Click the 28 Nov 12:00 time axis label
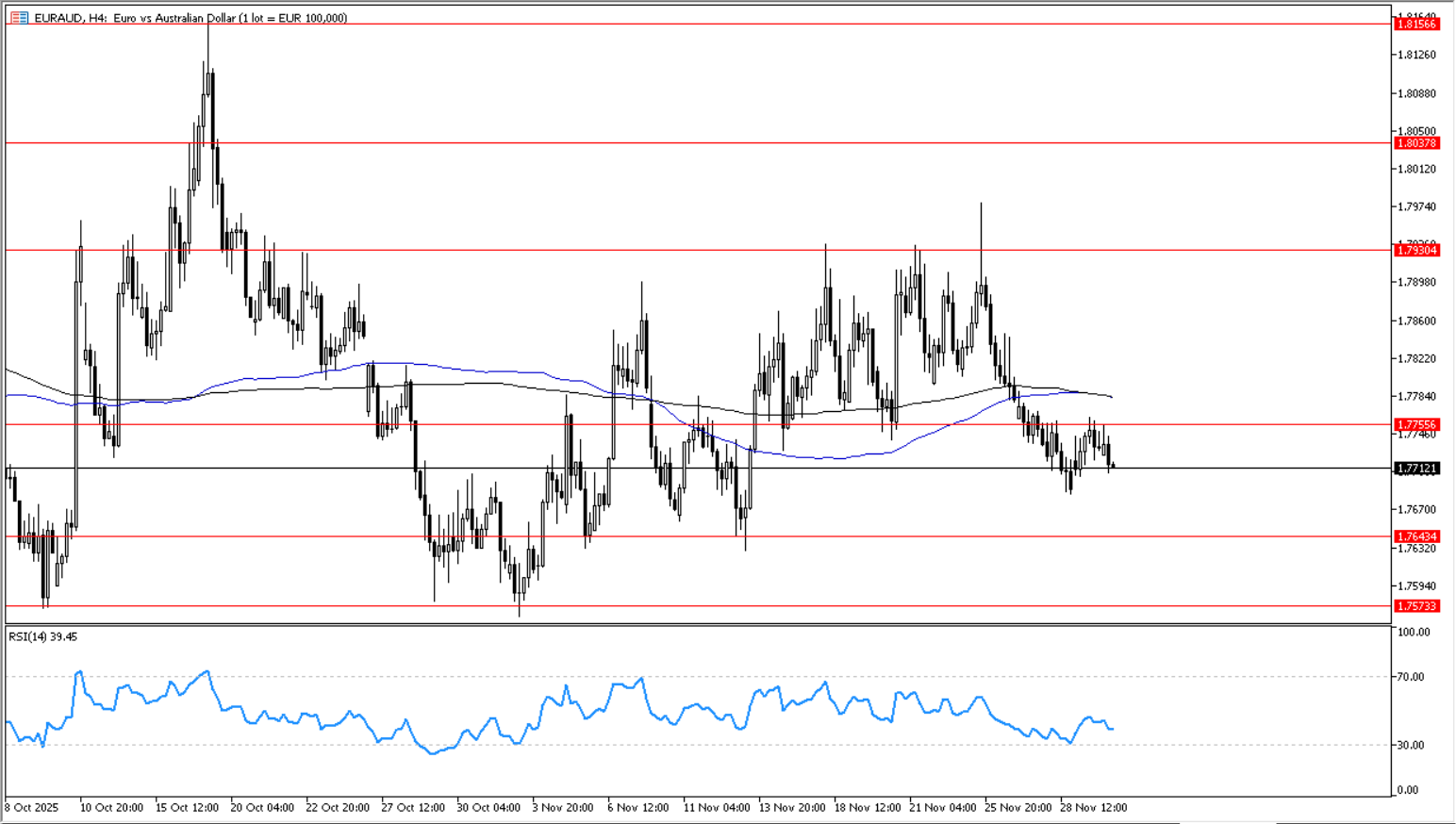The image size is (1456, 824). (1093, 808)
